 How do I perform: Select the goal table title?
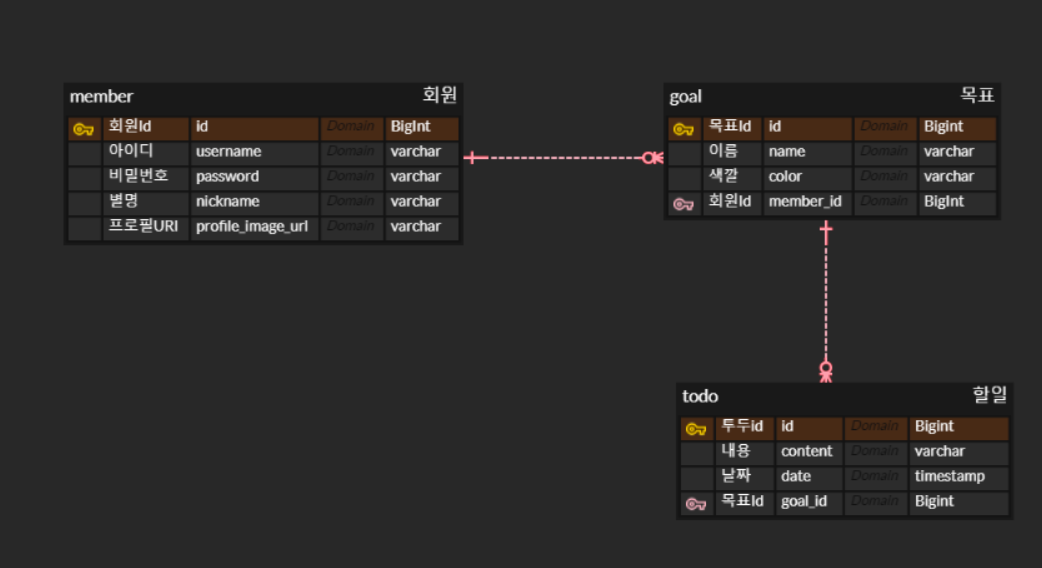[685, 97]
